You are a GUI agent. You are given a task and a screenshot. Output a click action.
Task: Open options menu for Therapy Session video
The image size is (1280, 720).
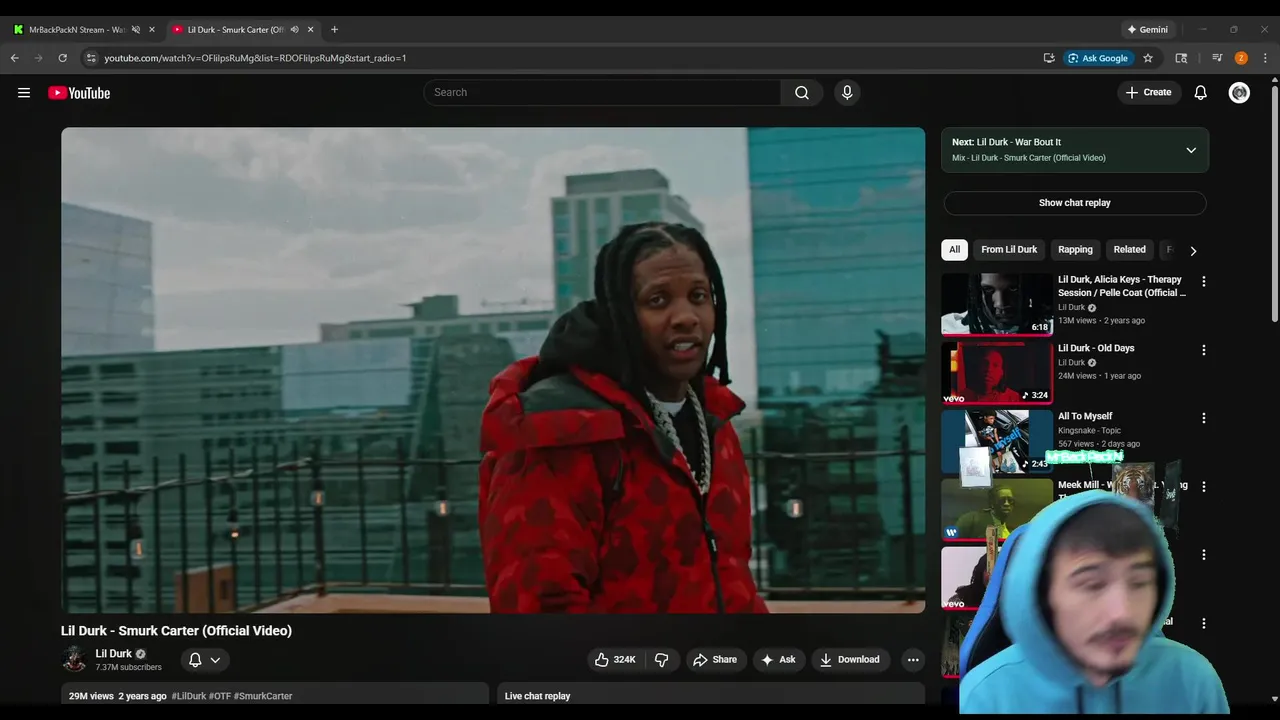(x=1204, y=282)
